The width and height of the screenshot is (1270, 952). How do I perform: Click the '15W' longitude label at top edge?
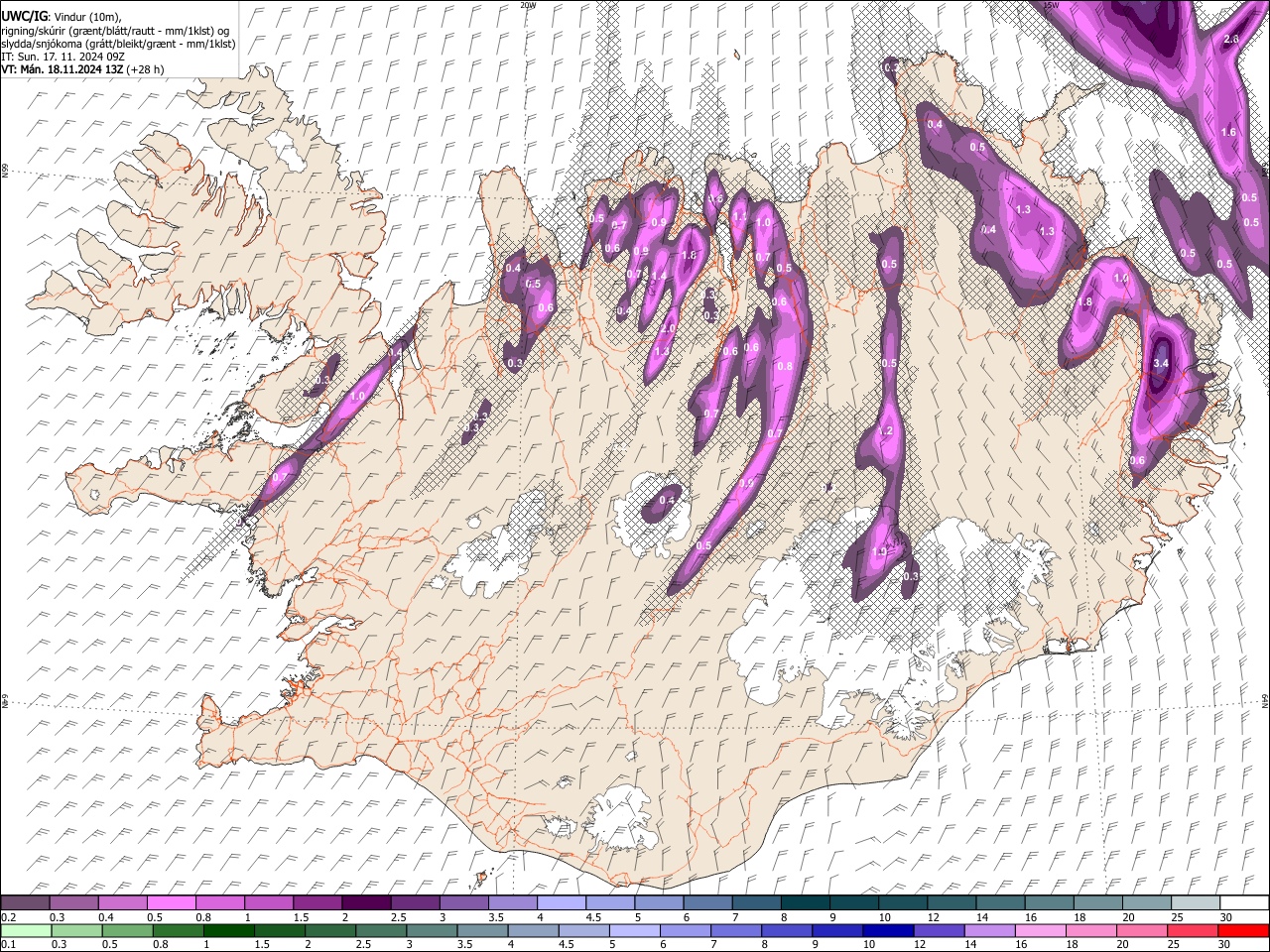[1052, 5]
